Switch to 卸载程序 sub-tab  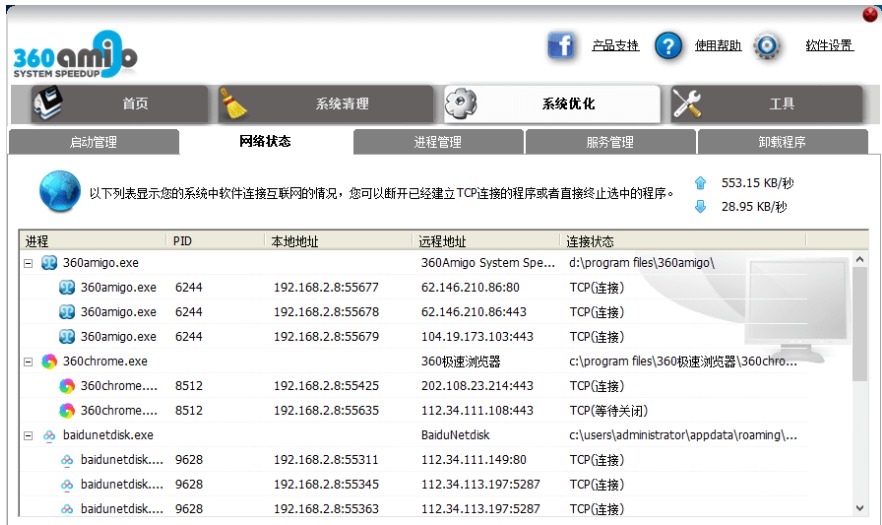(782, 142)
